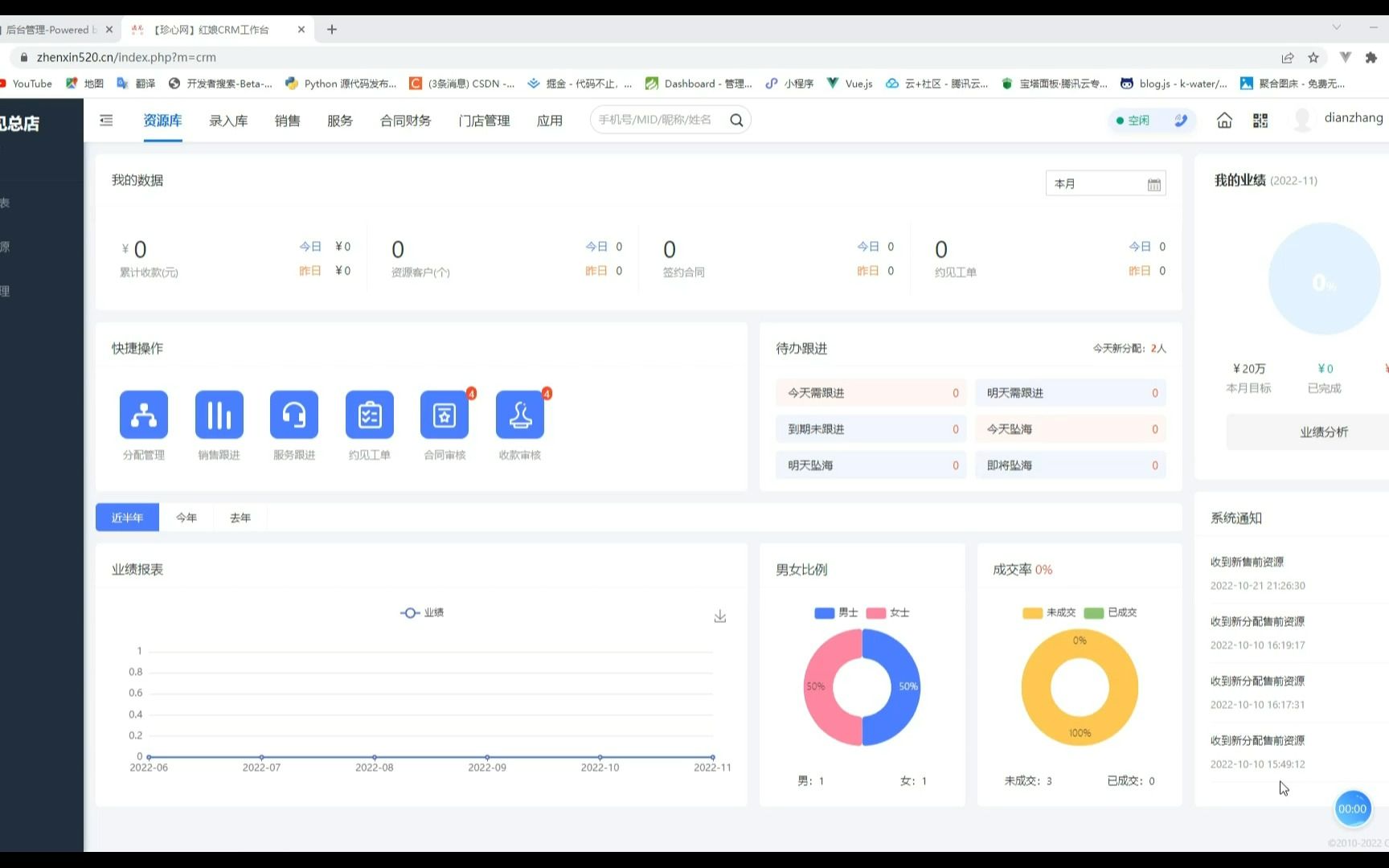Click the phone icon in status pill
Screen dimensions: 1389x868
[1180, 121]
